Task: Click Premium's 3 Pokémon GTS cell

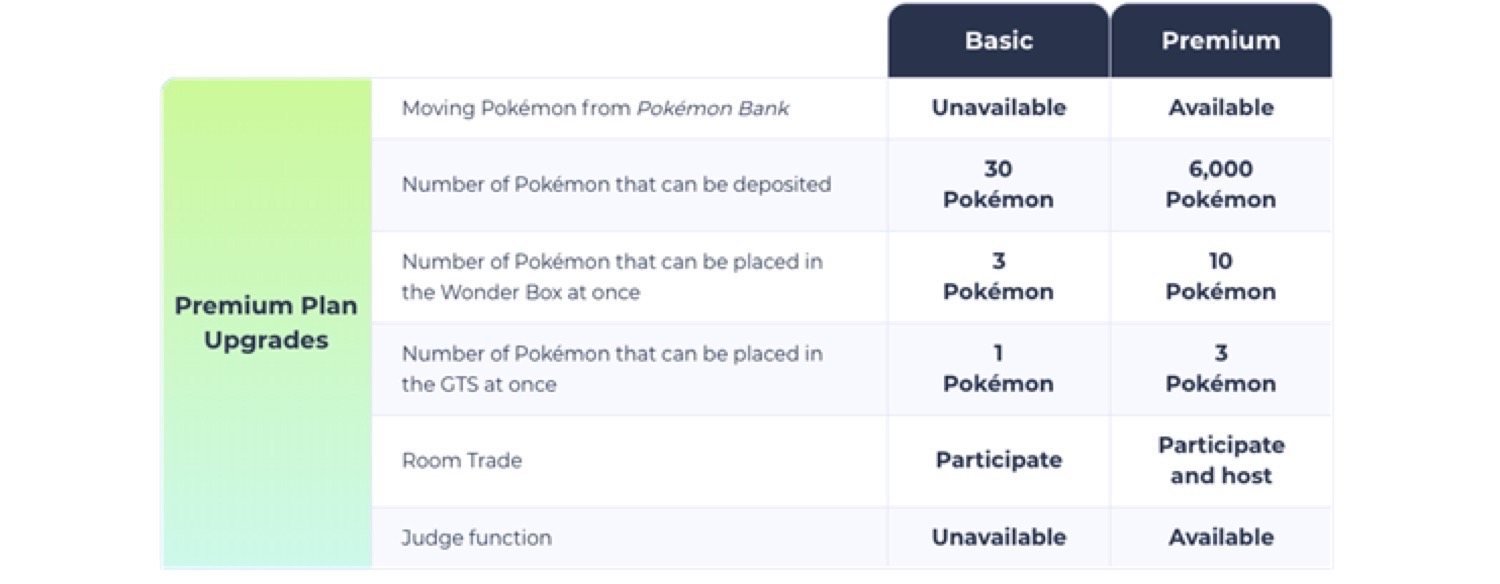Action: click(1220, 369)
